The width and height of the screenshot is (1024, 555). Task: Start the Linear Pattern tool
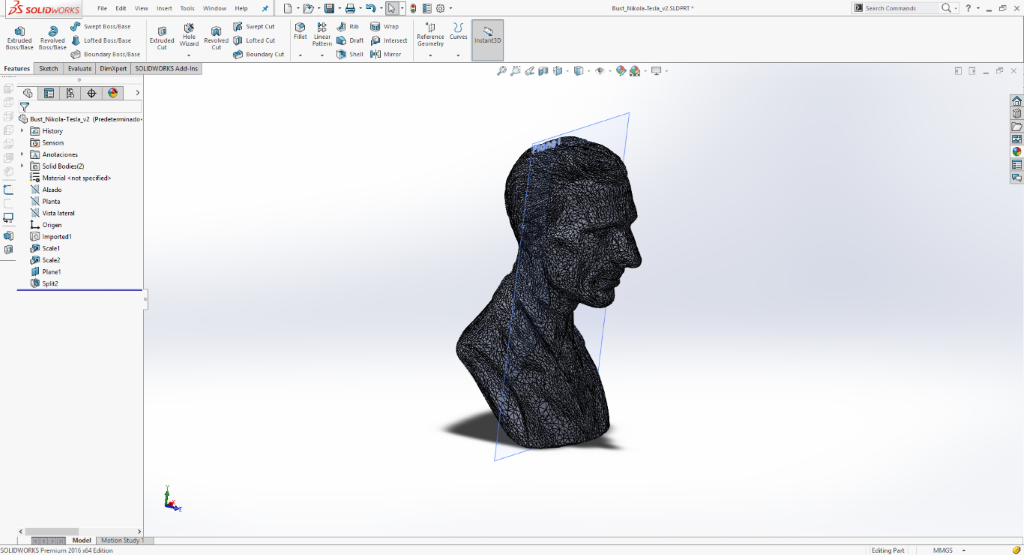[x=322, y=35]
